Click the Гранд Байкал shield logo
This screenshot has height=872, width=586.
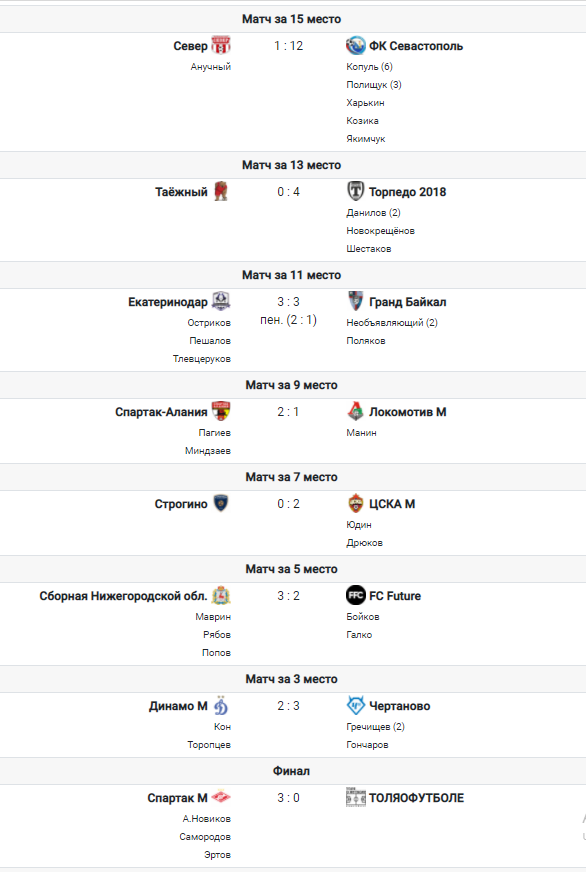pos(355,301)
